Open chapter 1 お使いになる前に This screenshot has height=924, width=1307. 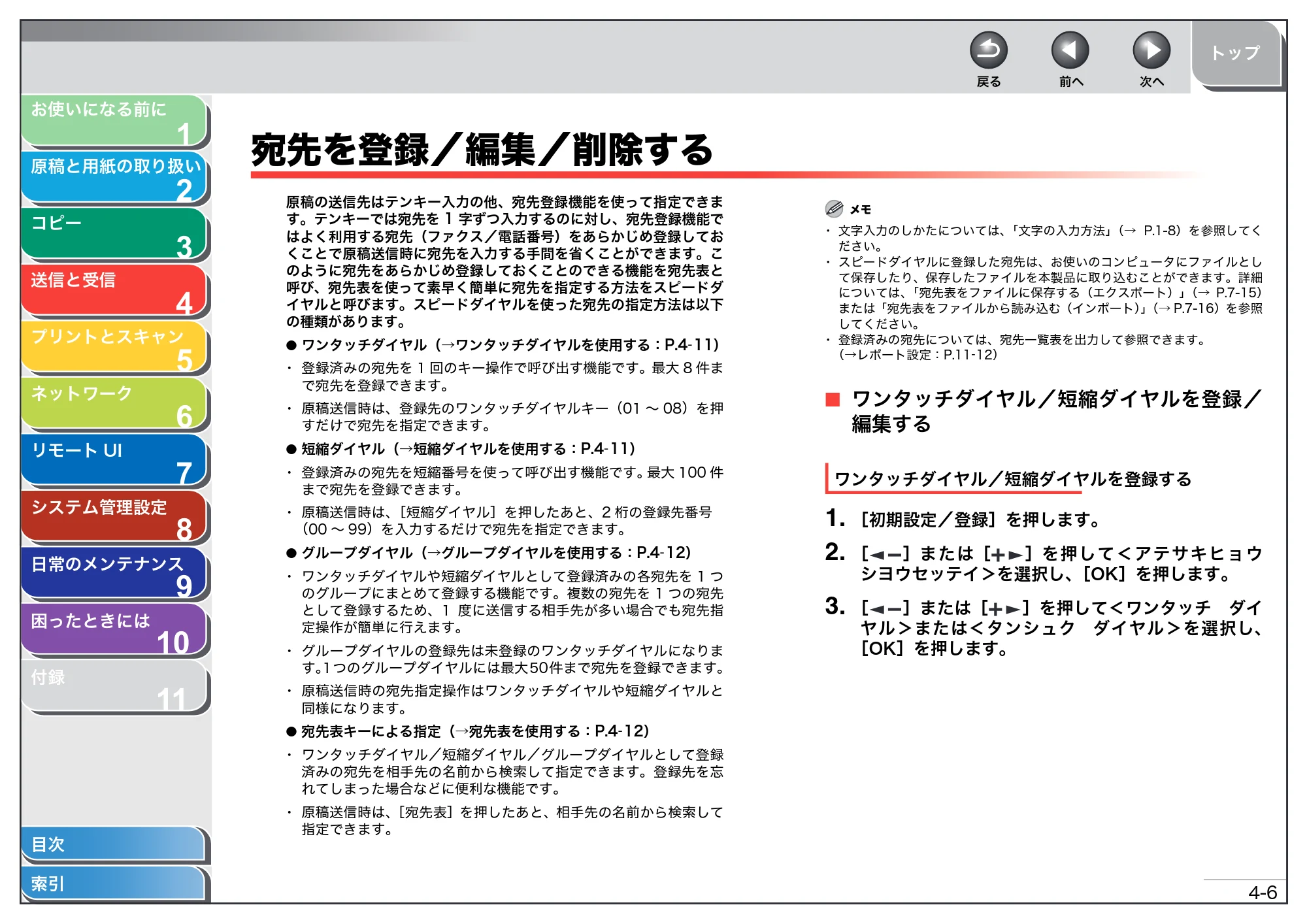[114, 121]
